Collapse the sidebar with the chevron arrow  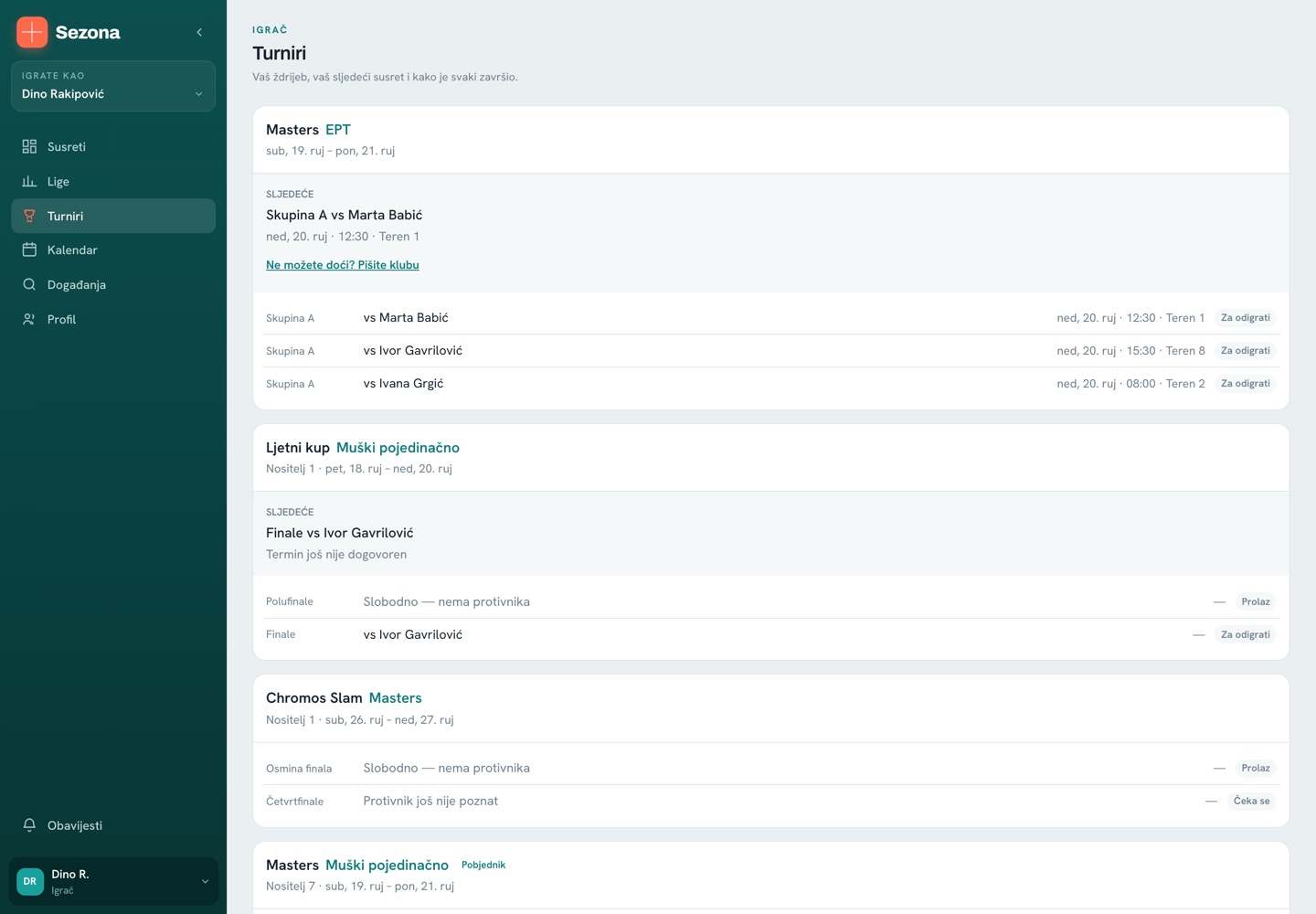(x=199, y=32)
